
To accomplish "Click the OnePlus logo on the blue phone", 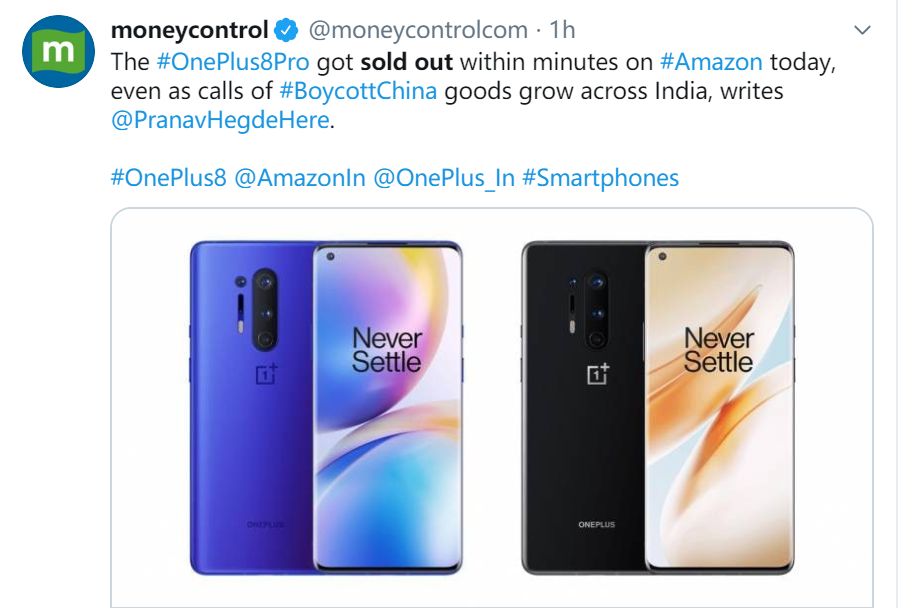I will click(x=266, y=375).
